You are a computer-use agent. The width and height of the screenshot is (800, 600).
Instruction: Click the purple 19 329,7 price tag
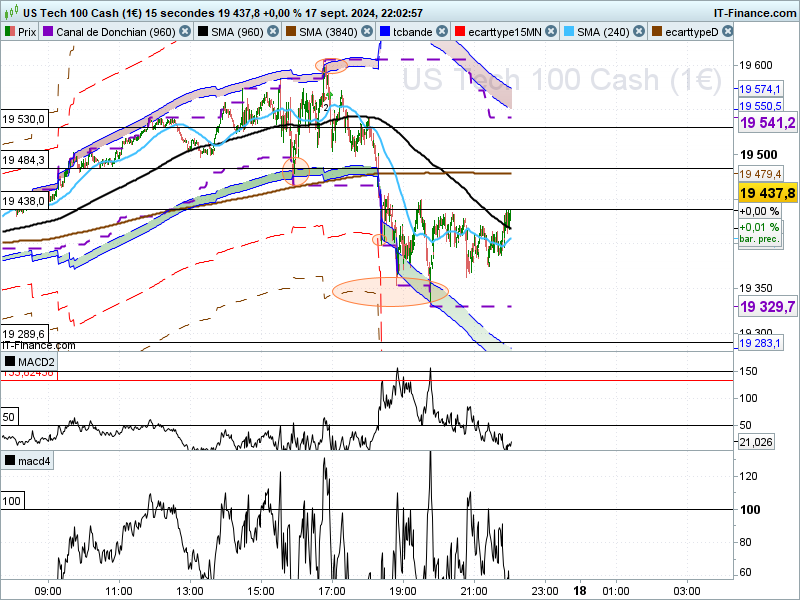click(x=767, y=307)
